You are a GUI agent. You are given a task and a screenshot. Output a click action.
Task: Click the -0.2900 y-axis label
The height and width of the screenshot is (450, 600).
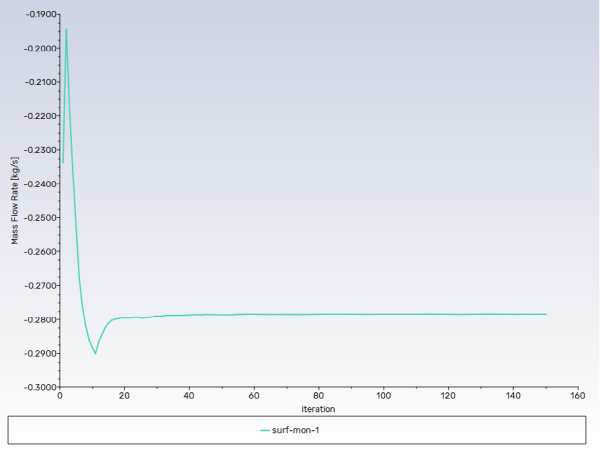40,353
